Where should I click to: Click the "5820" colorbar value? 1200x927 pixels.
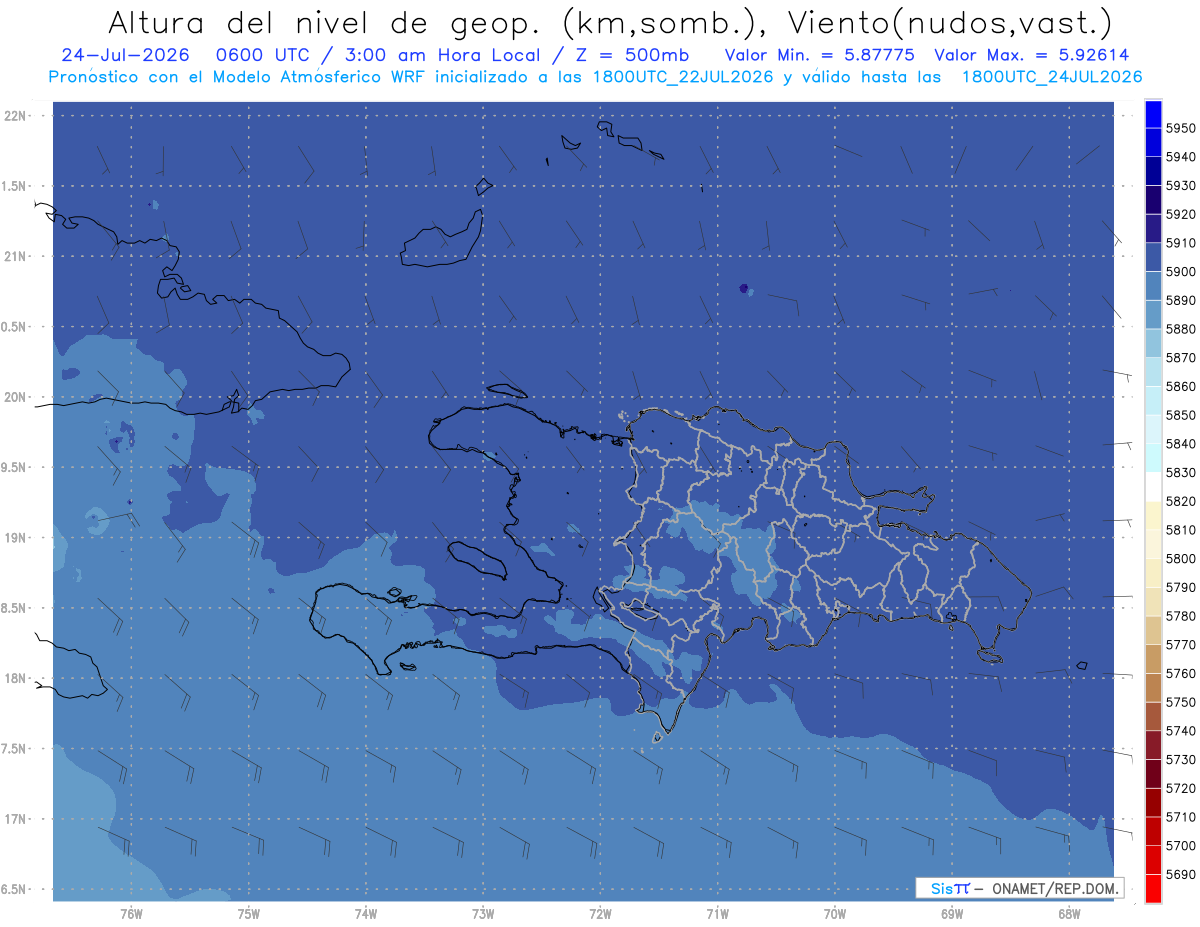click(1180, 501)
